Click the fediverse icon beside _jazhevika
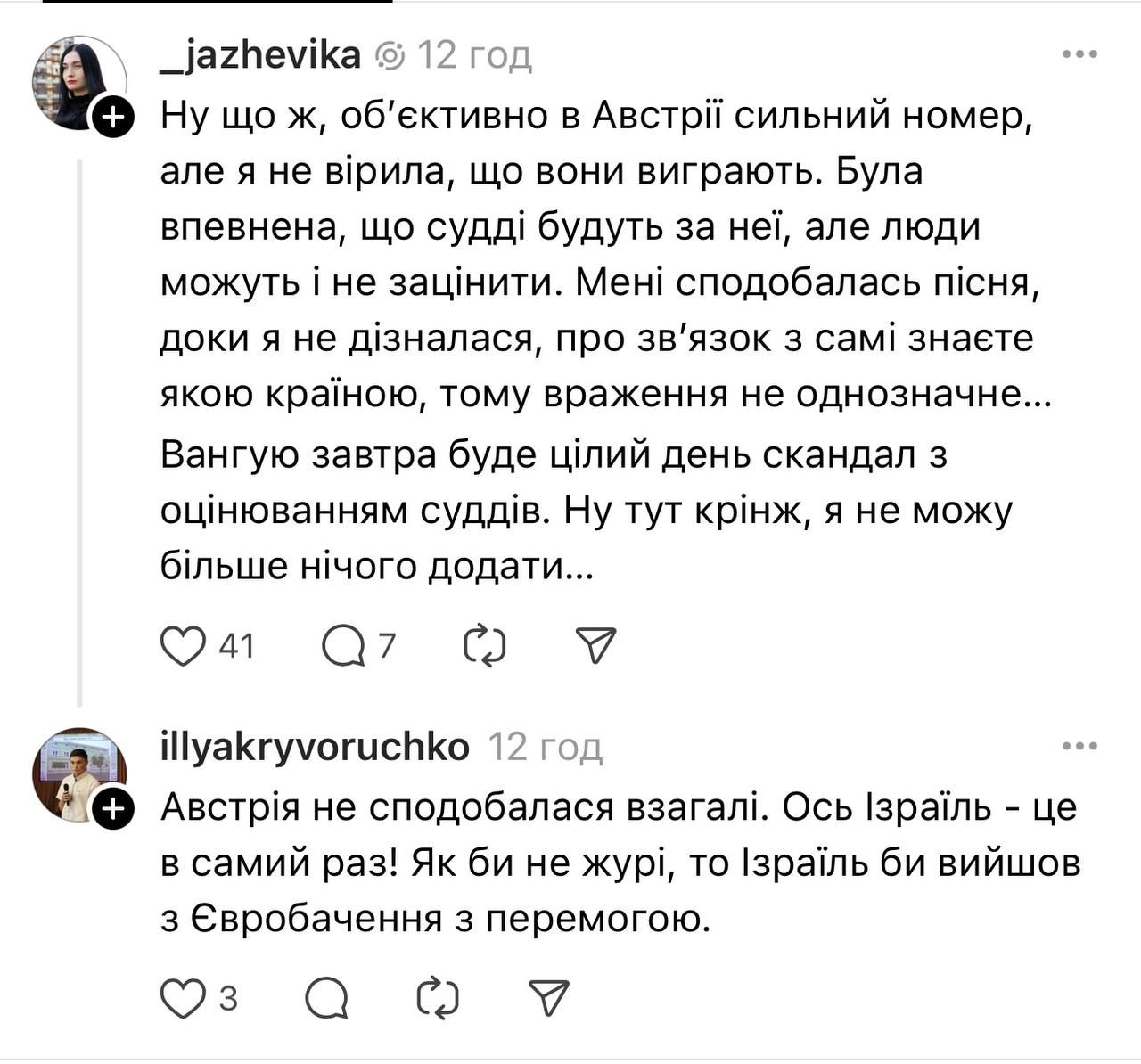1141x1064 pixels. [390, 57]
